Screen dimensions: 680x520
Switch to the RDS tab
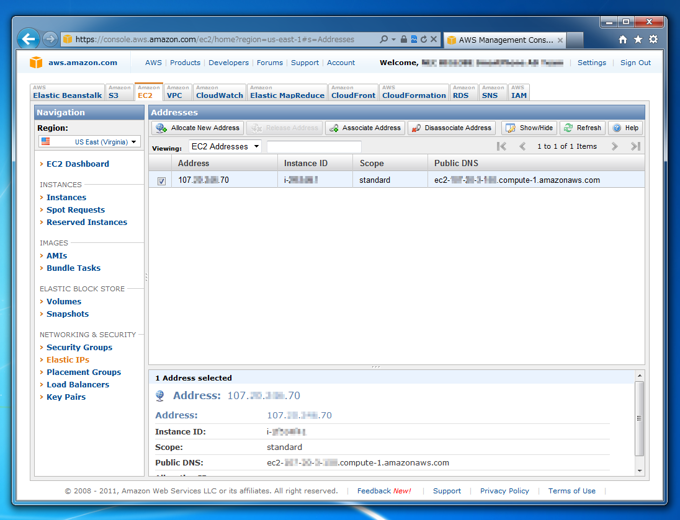[x=464, y=92]
